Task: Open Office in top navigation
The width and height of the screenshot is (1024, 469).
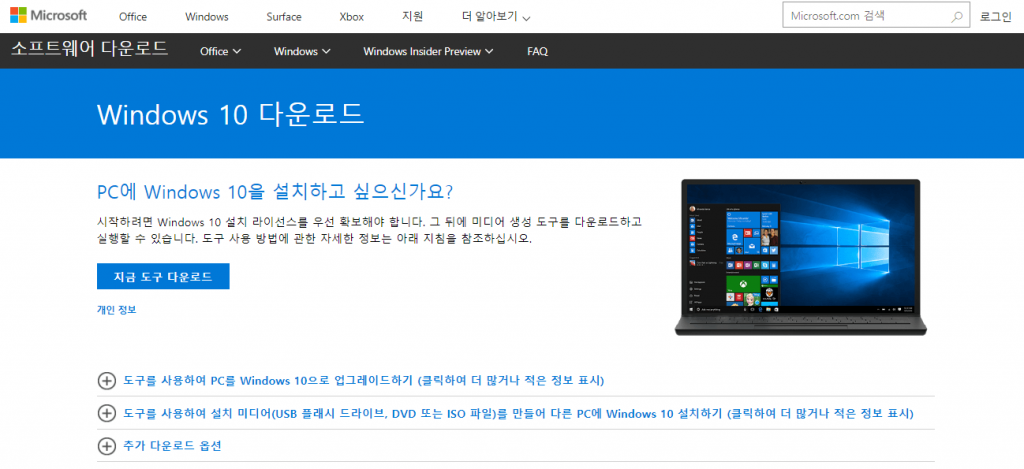Action: click(x=133, y=18)
